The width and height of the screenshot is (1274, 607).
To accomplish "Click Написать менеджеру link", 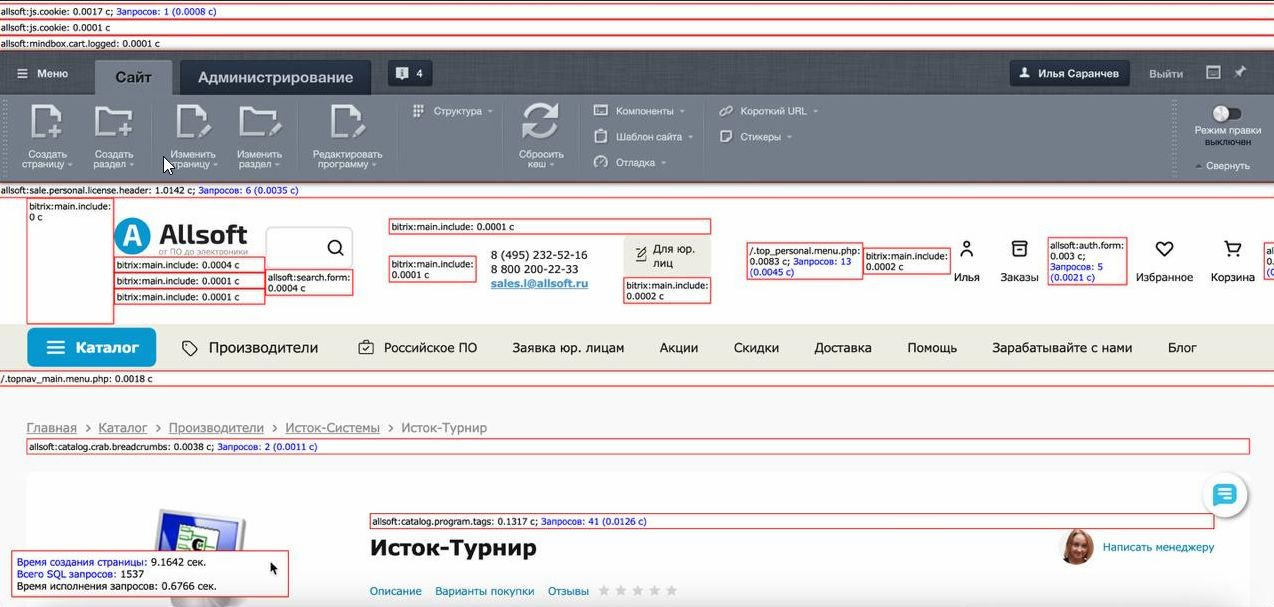I will pos(1158,547).
